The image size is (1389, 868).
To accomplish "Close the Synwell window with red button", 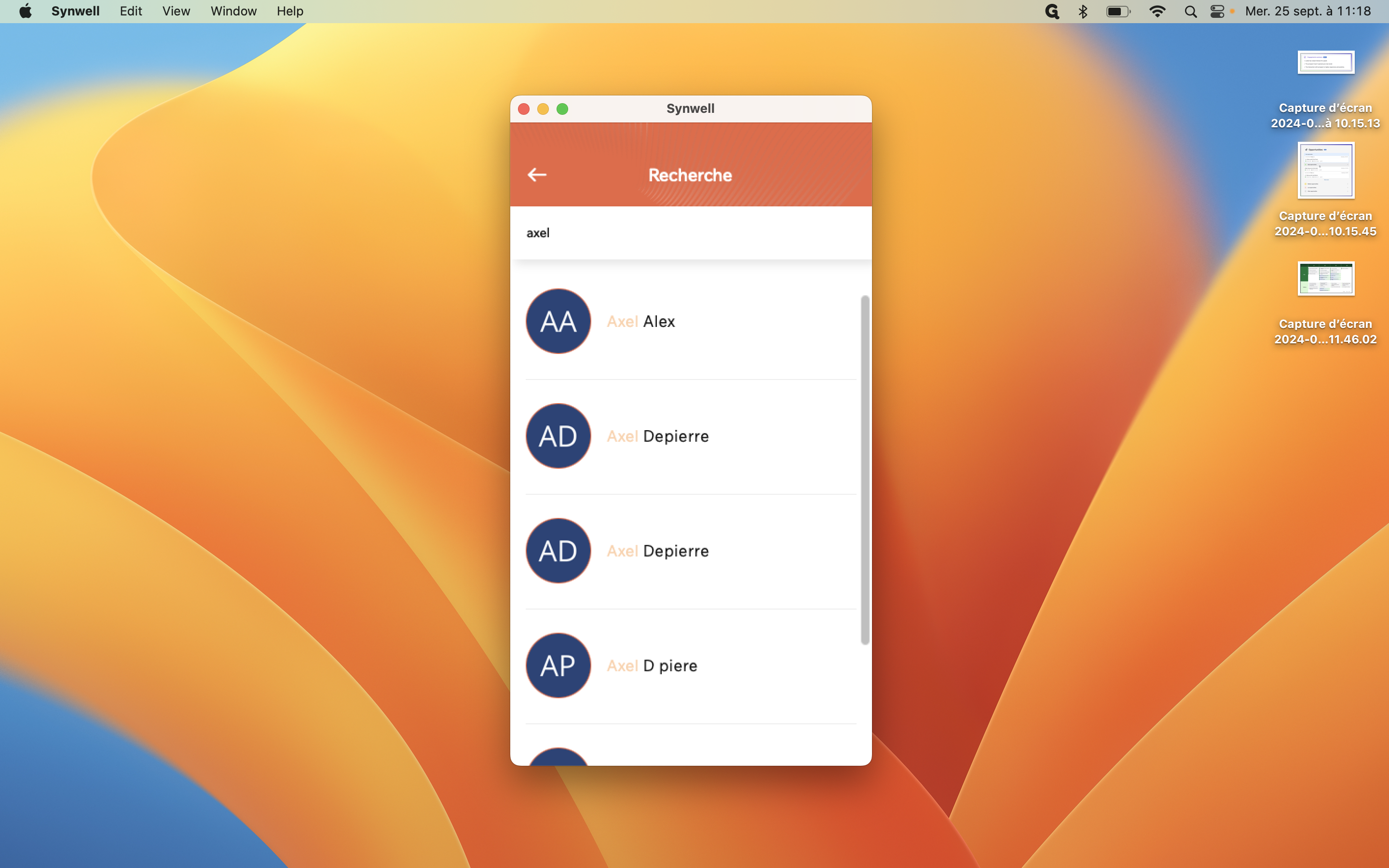I will (523, 109).
